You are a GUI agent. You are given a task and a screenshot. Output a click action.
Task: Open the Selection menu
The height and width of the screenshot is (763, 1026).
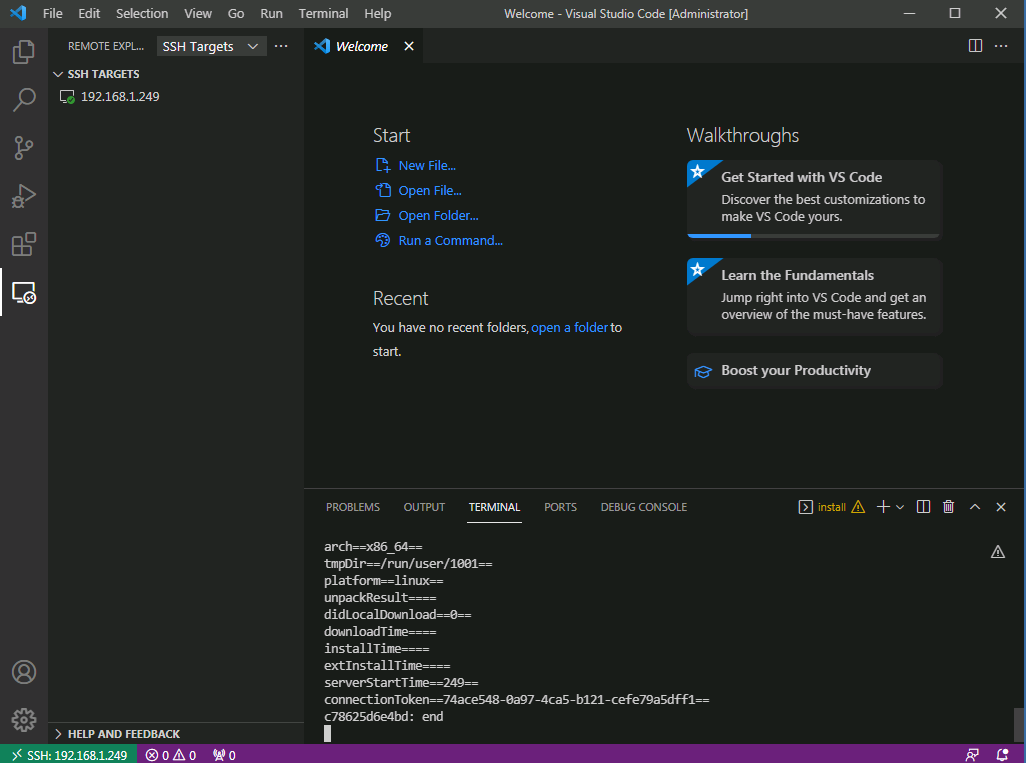click(142, 13)
